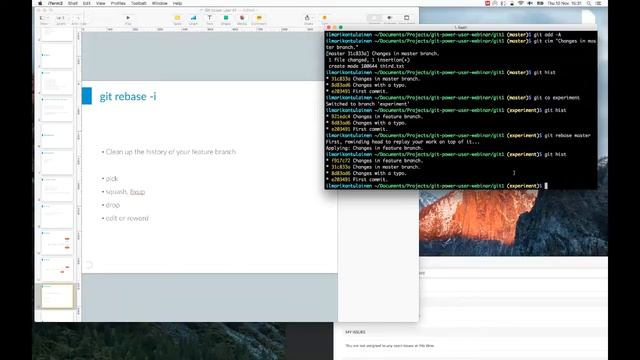
Task: Click "git add -A" command in terminal
Action: pos(547,35)
